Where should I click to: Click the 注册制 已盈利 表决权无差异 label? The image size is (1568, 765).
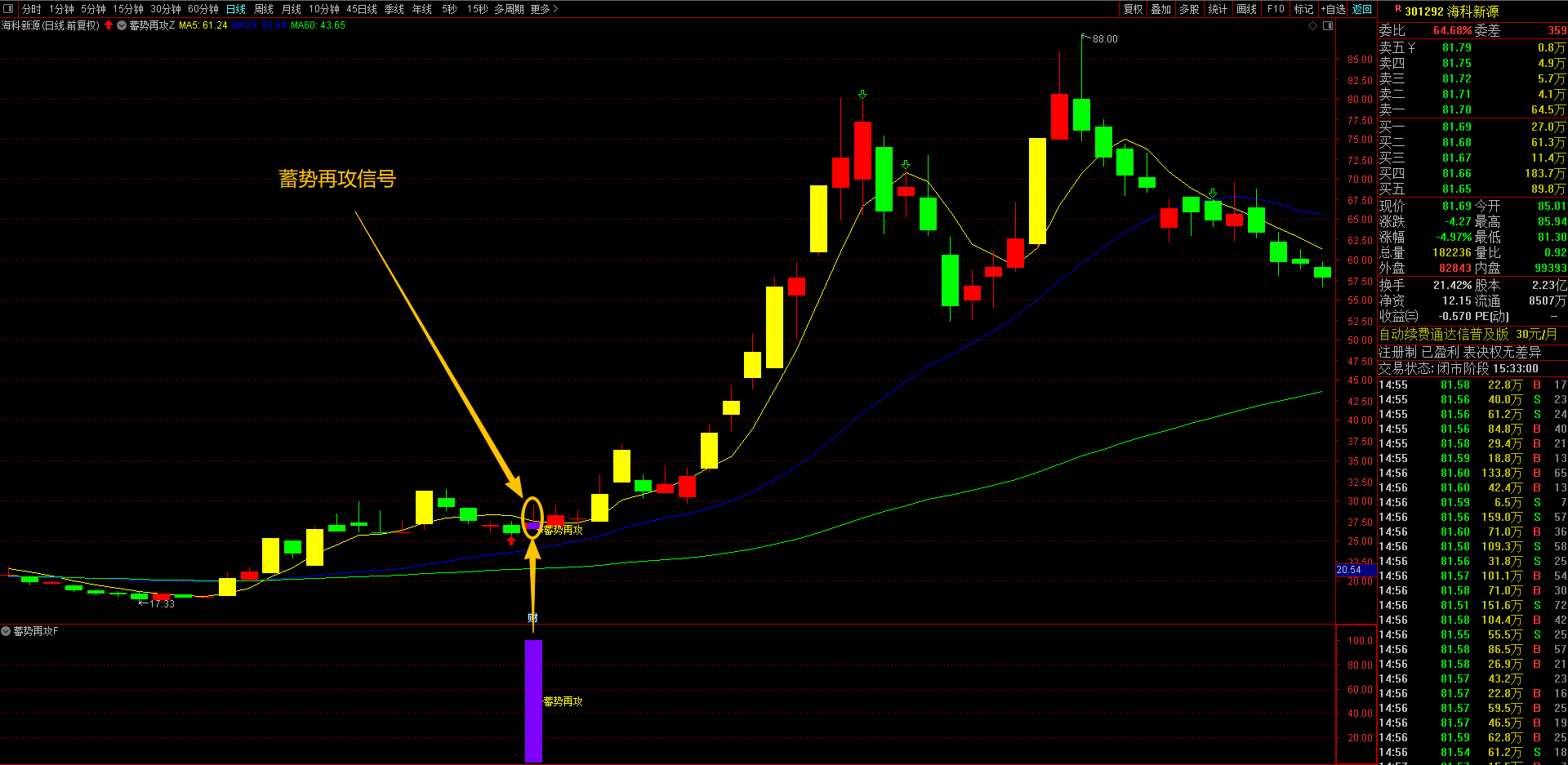click(x=1459, y=352)
